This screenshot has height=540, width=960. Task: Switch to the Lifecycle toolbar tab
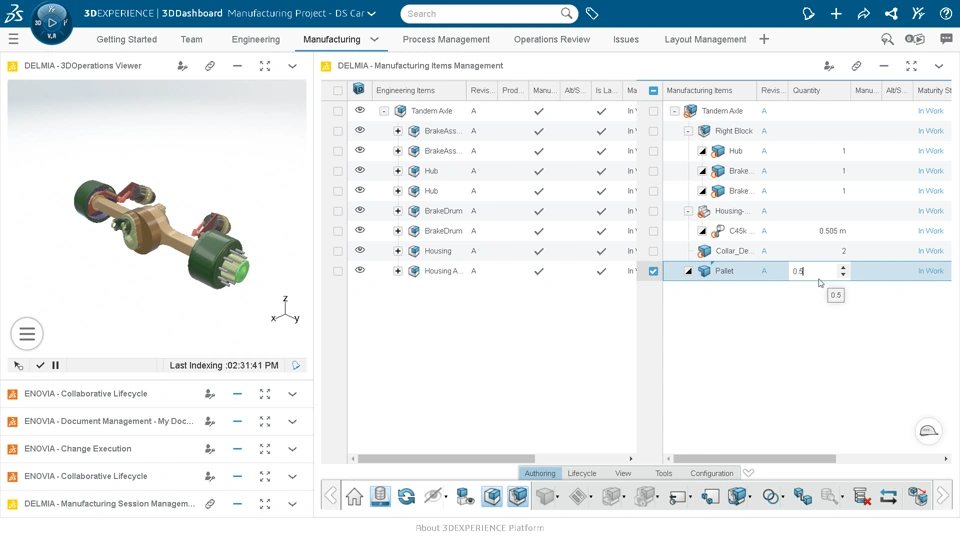pyautogui.click(x=582, y=473)
